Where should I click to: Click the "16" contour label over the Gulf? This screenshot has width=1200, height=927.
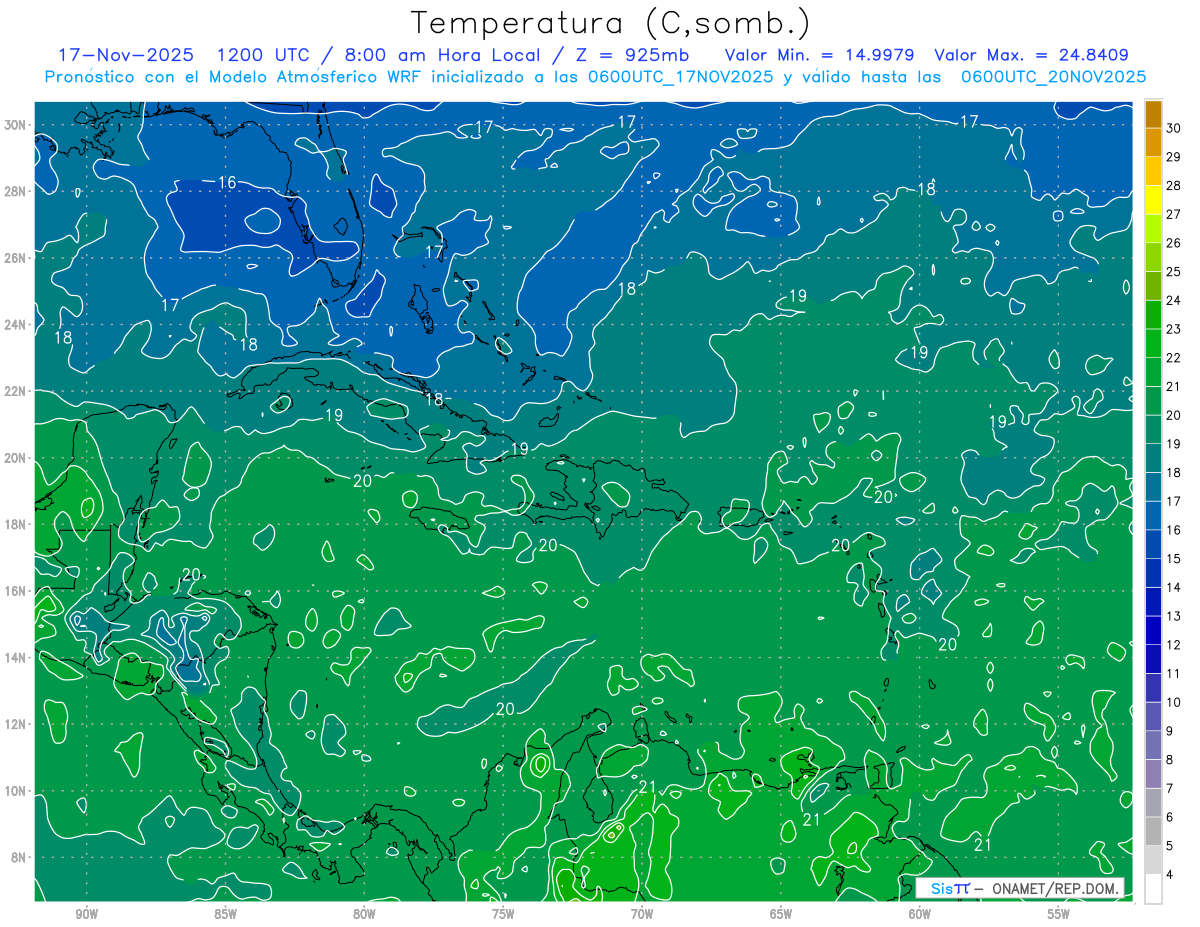pos(227,182)
